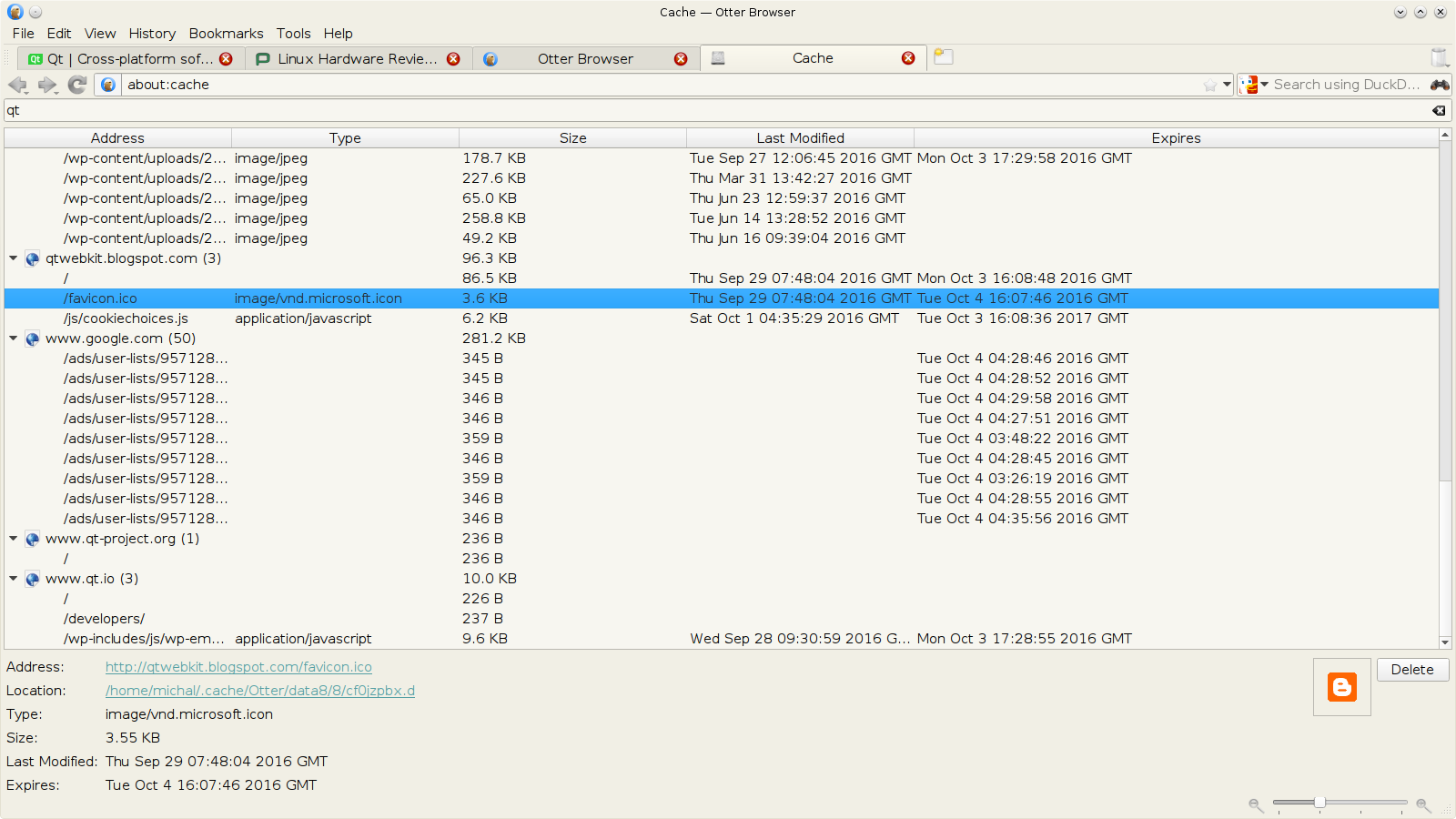Open recently closed tabs via the trash icon
This screenshot has width=1456, height=819.
pos(1440,56)
